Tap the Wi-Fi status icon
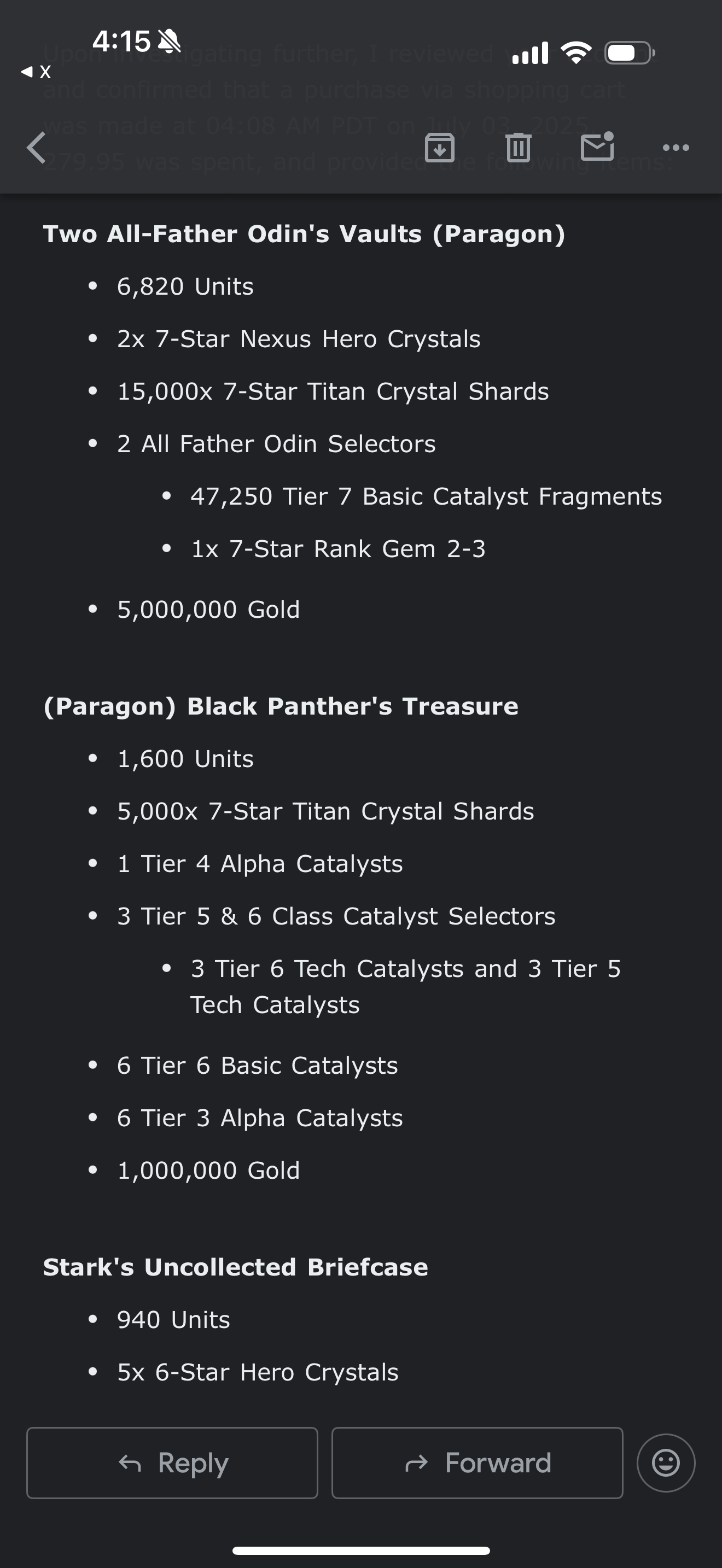This screenshot has width=722, height=1568. pyautogui.click(x=576, y=52)
